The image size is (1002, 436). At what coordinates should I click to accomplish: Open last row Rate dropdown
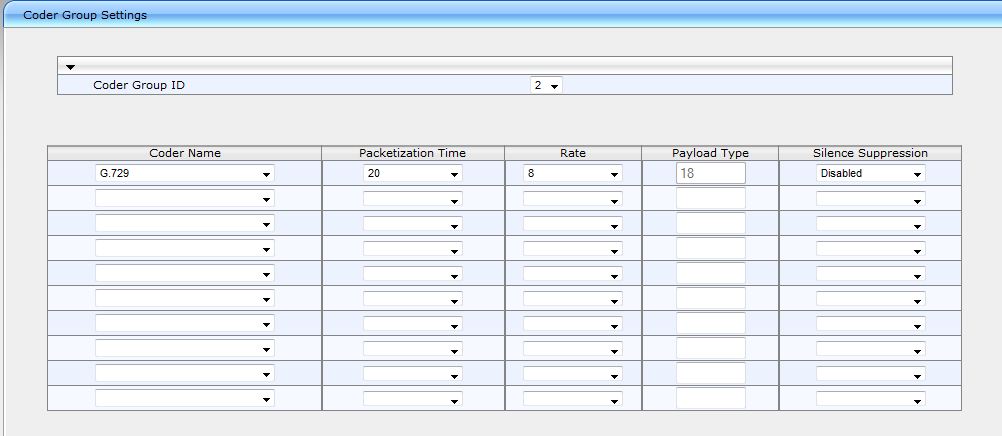click(x=572, y=399)
